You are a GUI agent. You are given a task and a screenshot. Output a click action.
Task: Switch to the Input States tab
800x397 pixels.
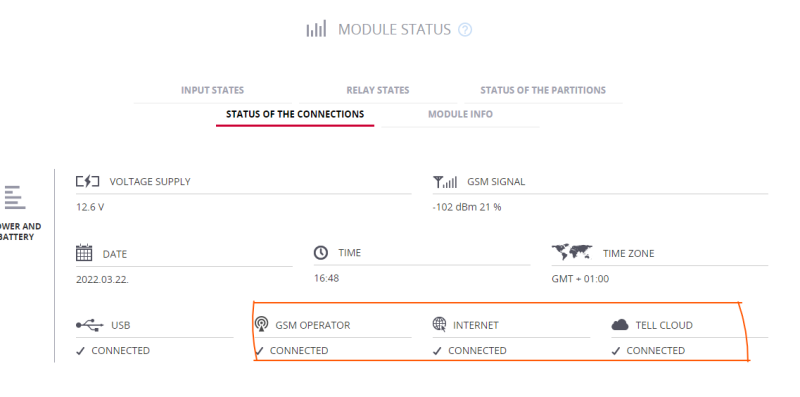[212, 90]
